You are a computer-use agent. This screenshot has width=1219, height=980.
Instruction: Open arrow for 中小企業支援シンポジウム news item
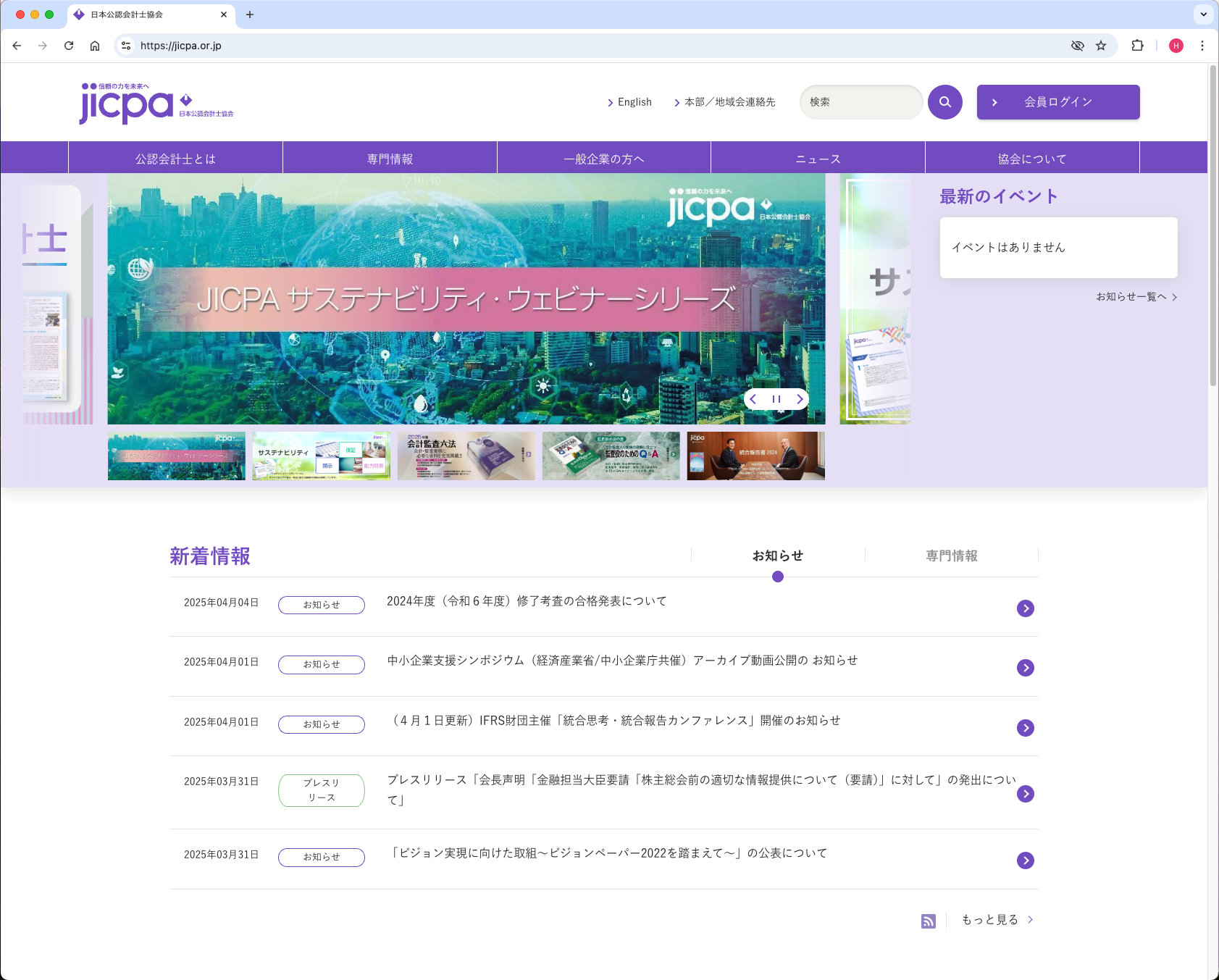pos(1026,668)
